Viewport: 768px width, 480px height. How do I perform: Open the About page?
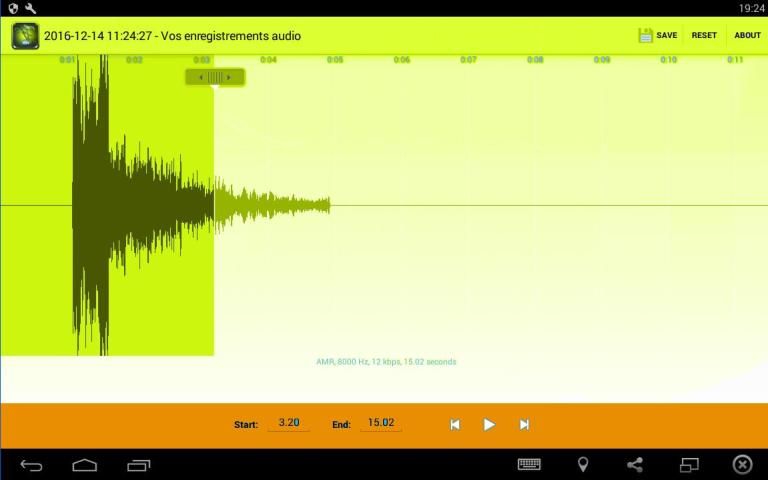click(x=747, y=35)
